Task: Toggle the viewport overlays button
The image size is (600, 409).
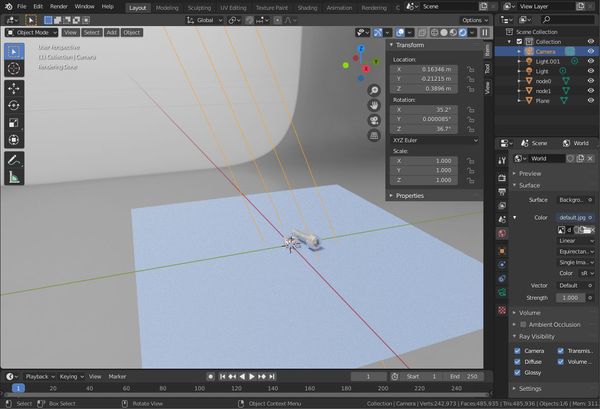Action: [x=400, y=33]
